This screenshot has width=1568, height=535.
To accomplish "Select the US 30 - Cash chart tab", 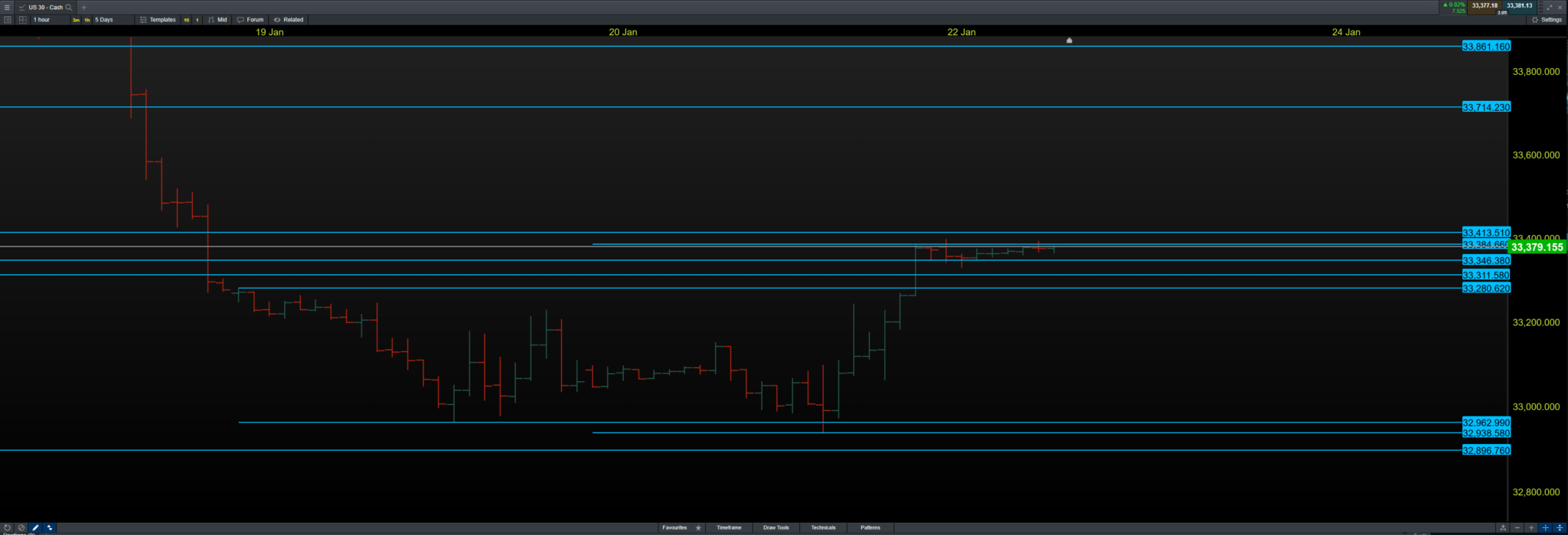I will click(x=45, y=7).
